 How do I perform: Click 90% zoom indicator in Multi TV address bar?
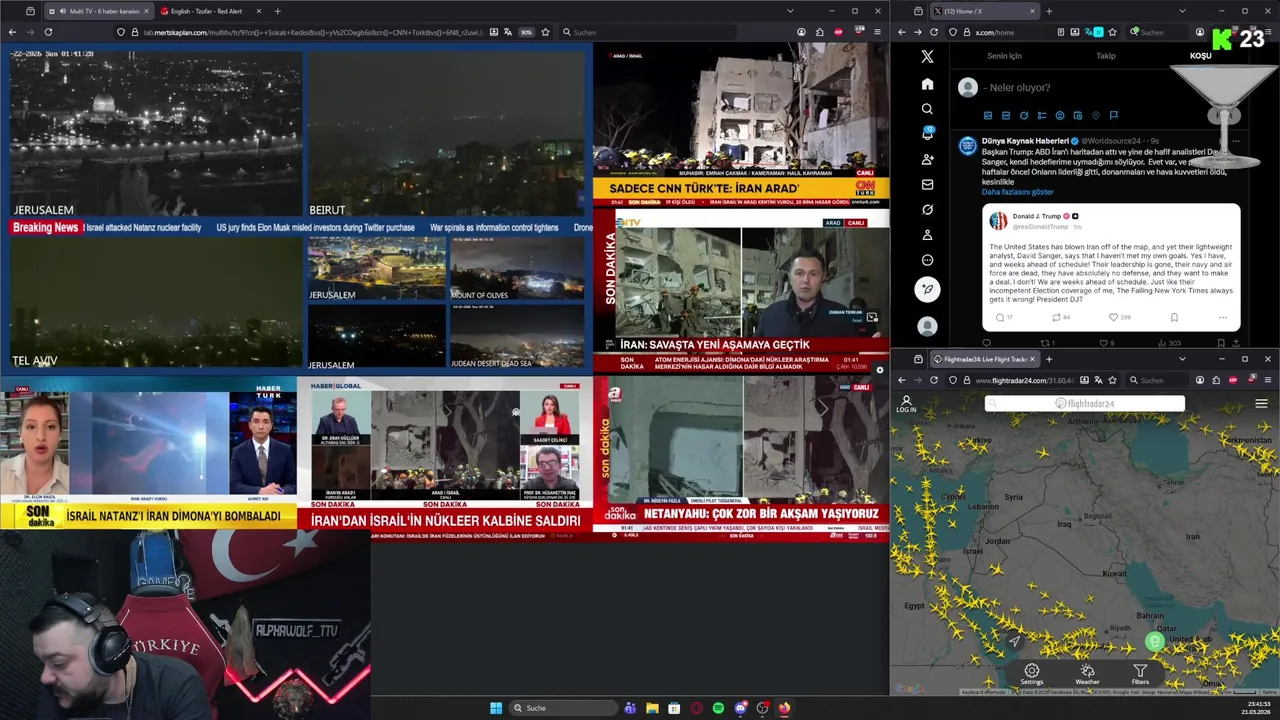coord(526,32)
